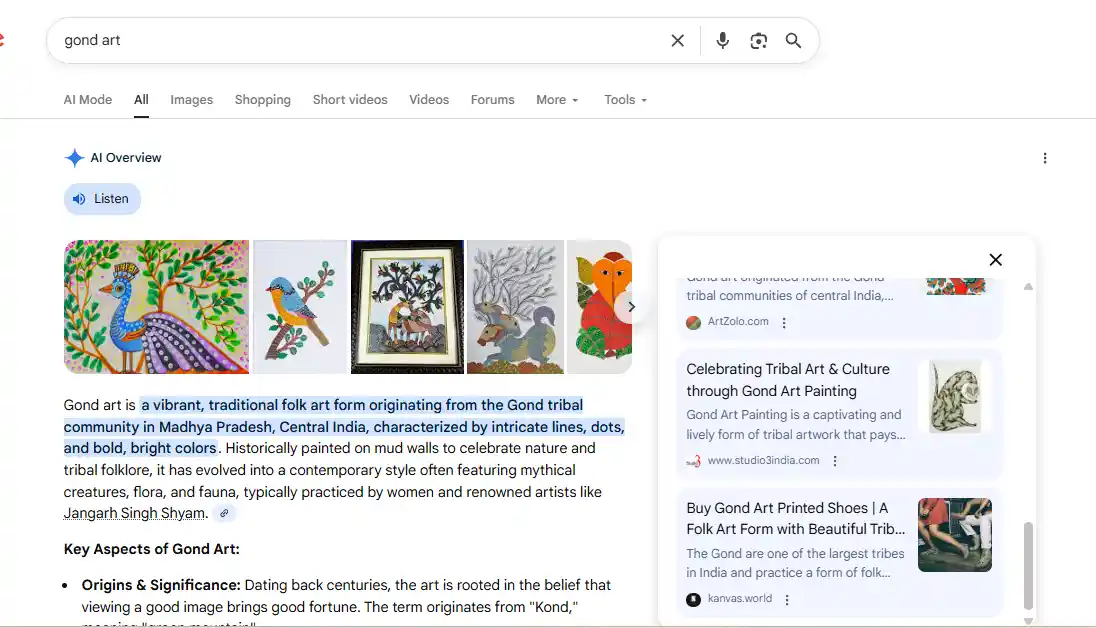Open the Tools dropdown
1096x628 pixels.
pos(625,100)
